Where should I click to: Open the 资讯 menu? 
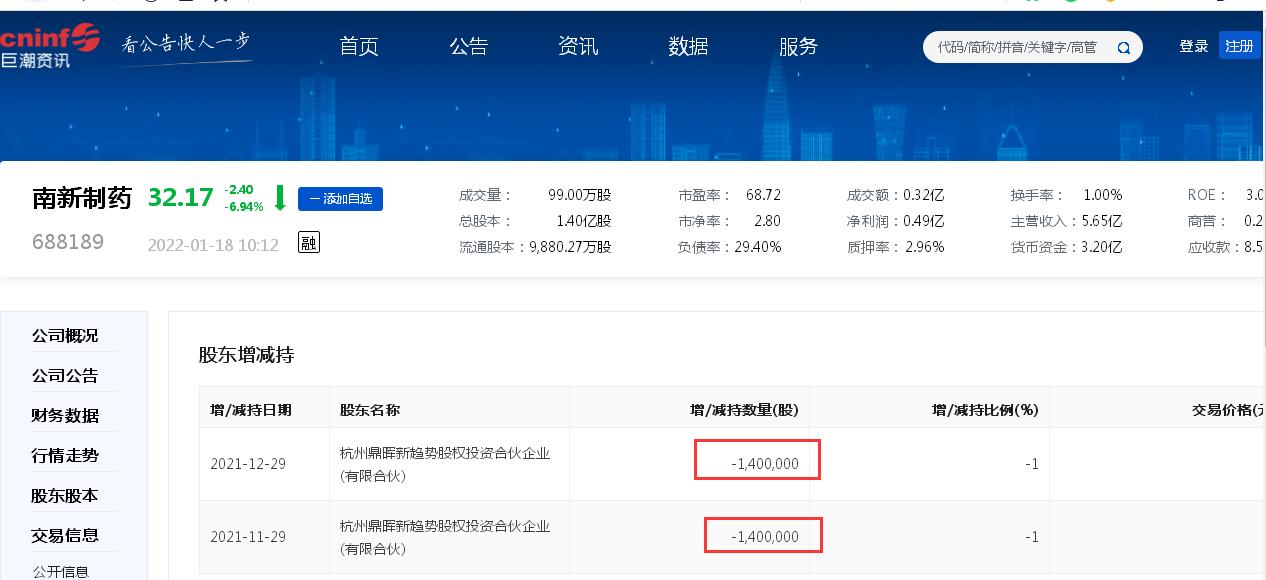tap(579, 46)
